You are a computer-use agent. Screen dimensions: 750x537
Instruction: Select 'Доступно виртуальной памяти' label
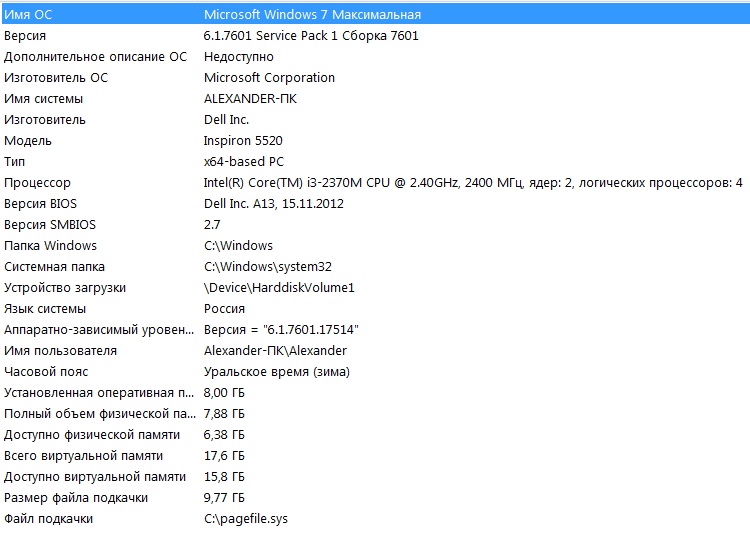[95, 478]
